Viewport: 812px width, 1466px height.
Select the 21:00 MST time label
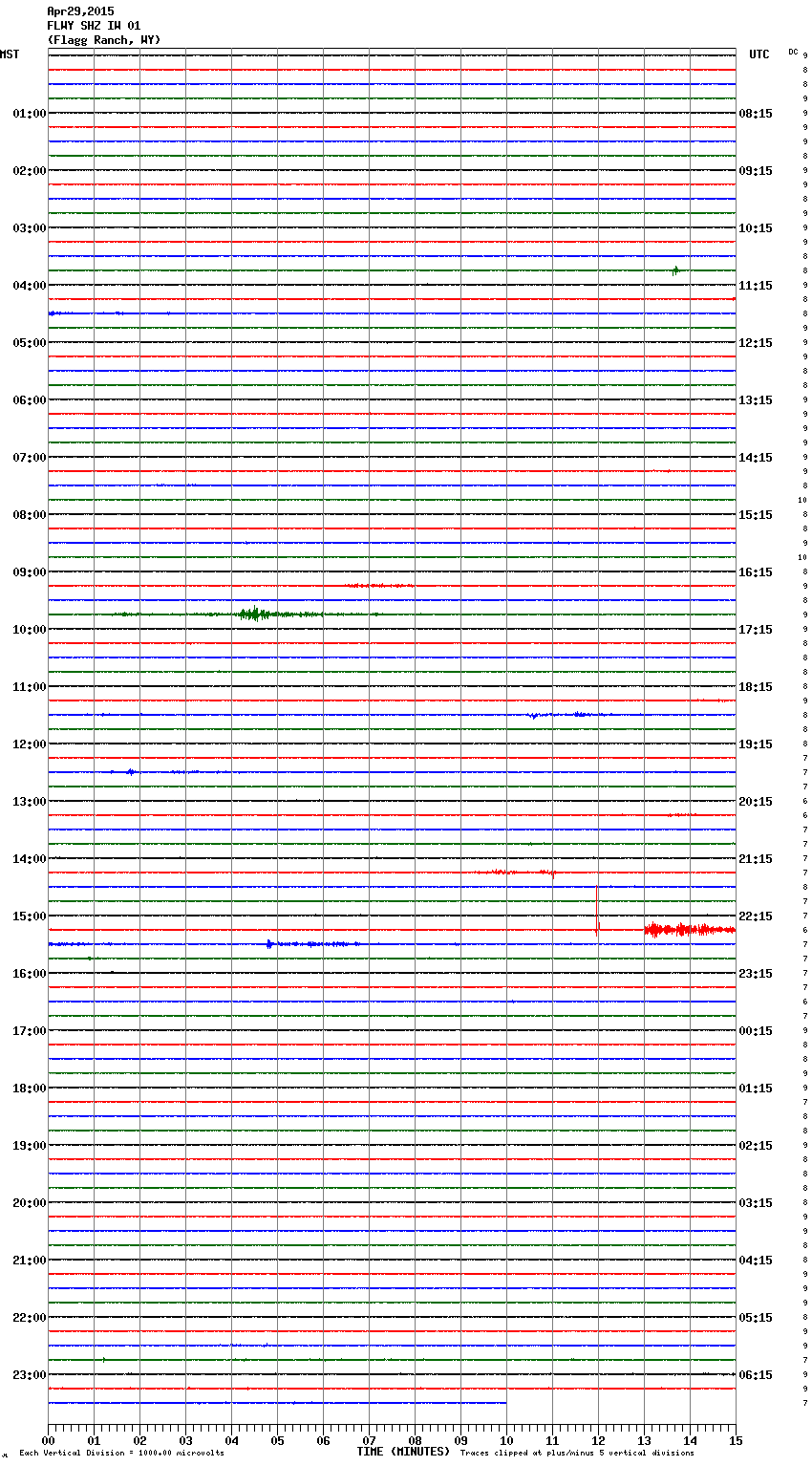pos(30,1261)
